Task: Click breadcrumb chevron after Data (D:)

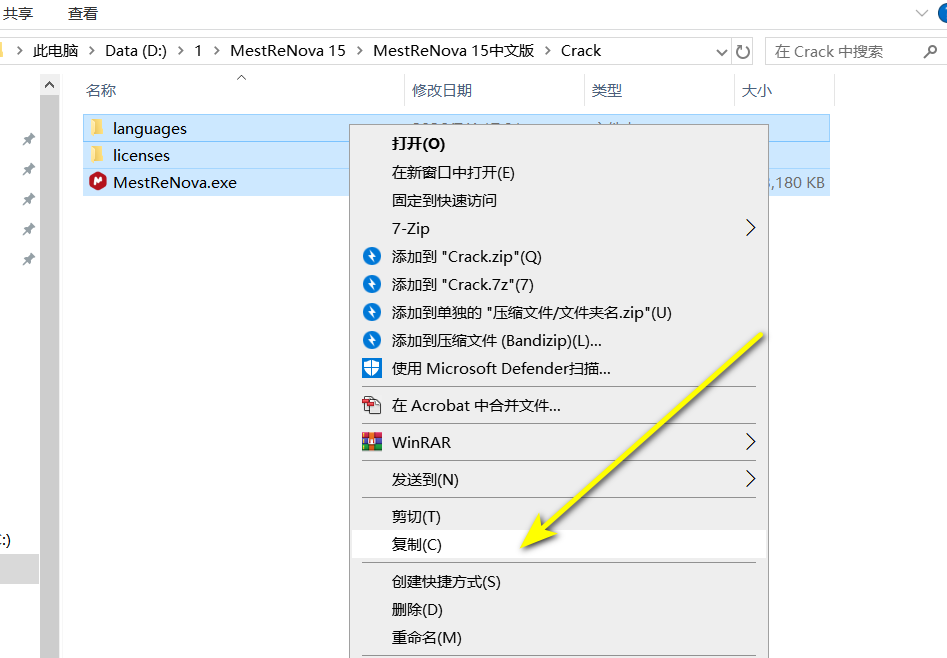Action: pos(181,51)
